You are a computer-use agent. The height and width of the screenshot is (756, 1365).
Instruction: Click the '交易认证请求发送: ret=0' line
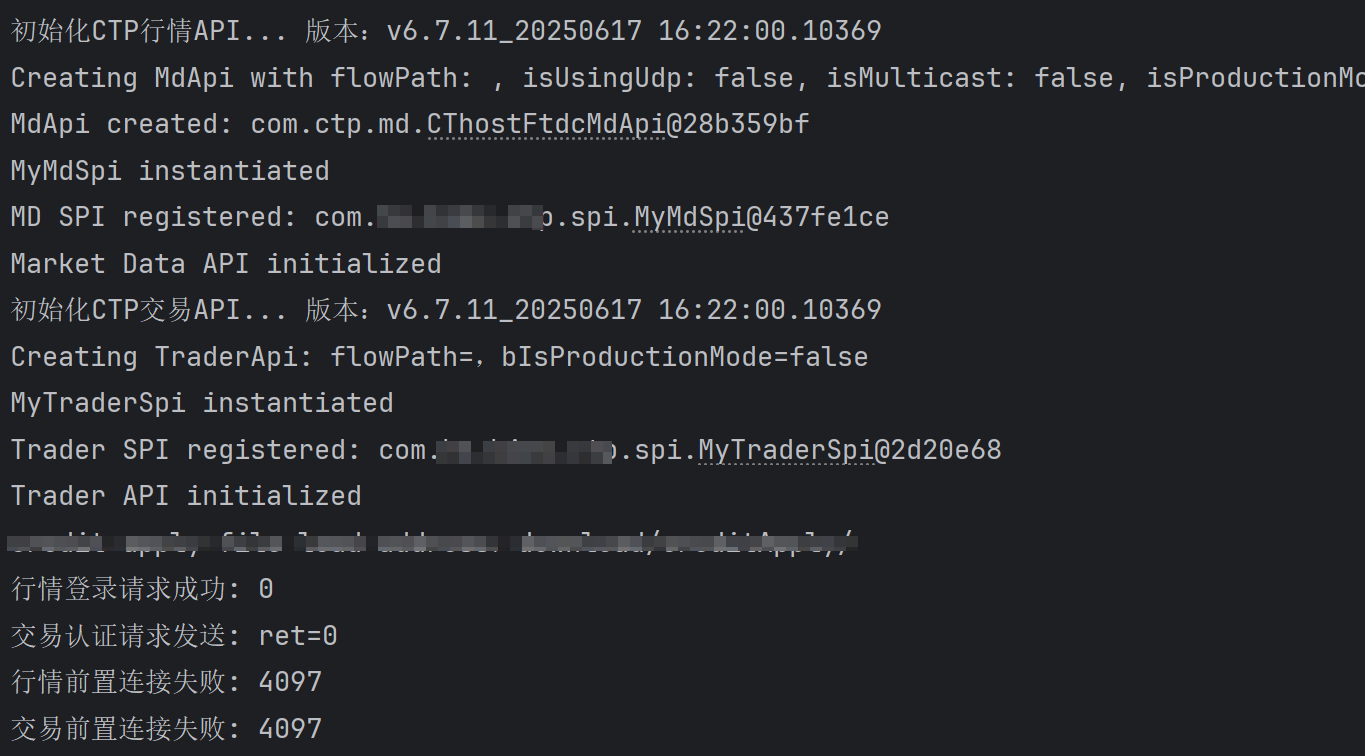pos(174,636)
